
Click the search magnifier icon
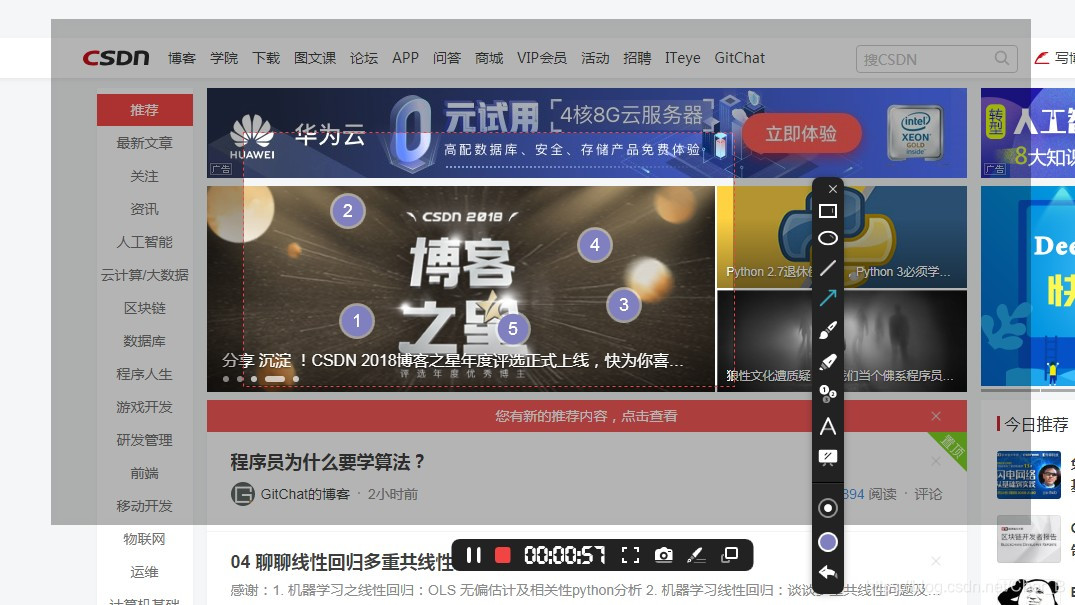tap(1002, 58)
